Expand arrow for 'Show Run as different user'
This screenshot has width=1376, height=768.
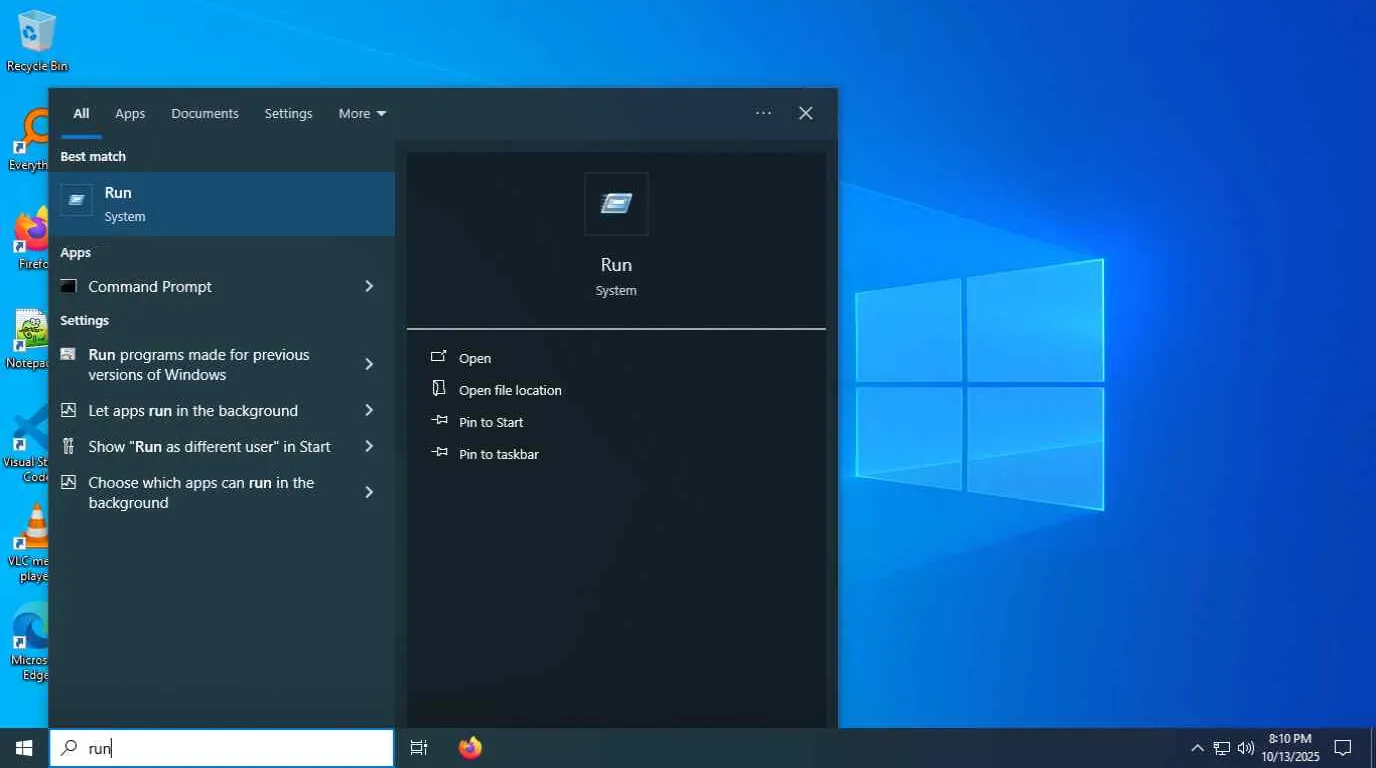(369, 446)
